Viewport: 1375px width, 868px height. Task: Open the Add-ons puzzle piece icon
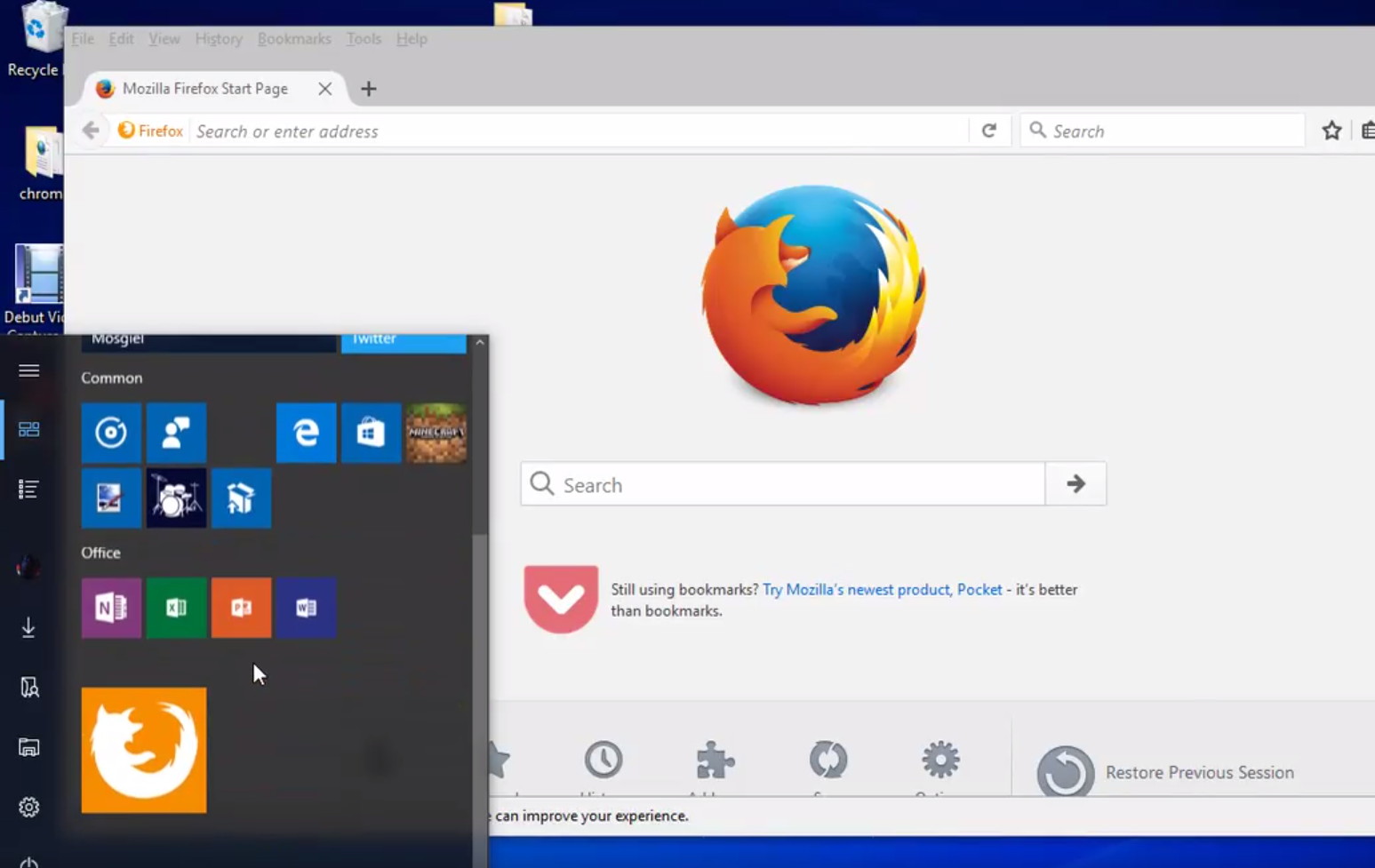[x=716, y=760]
